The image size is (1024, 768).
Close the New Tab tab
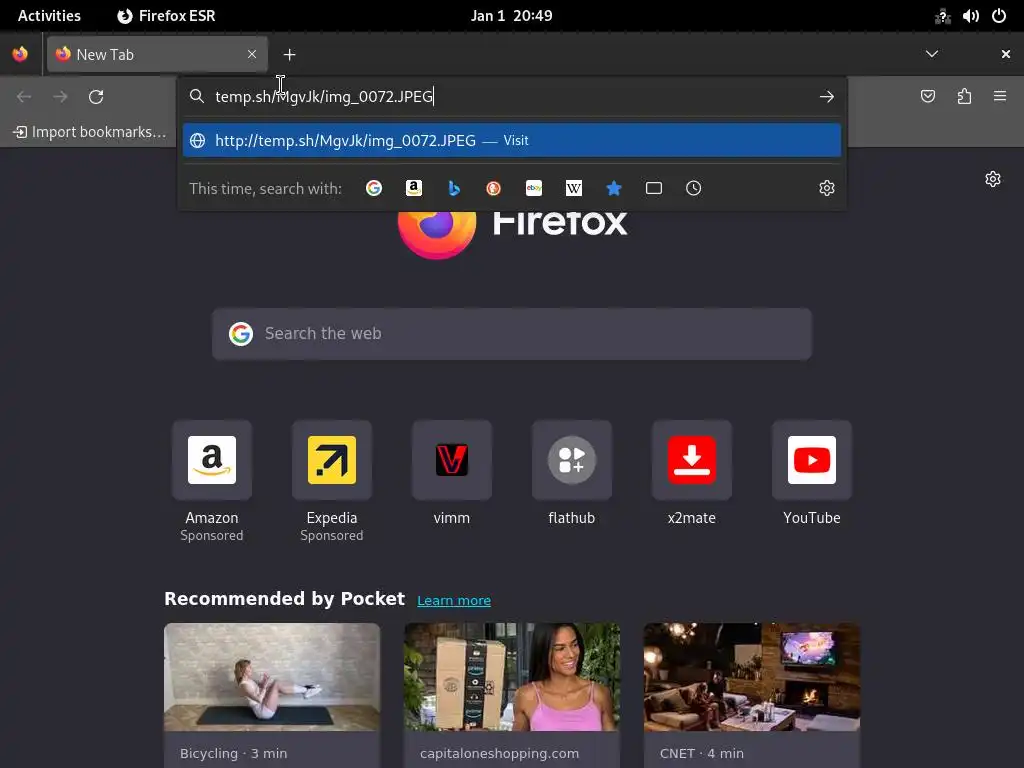point(252,54)
